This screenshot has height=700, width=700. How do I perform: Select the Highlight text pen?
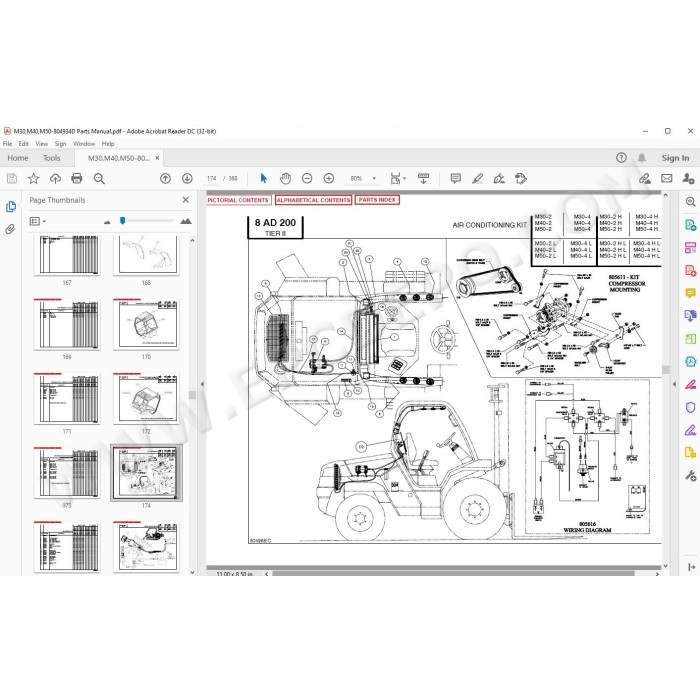477,179
